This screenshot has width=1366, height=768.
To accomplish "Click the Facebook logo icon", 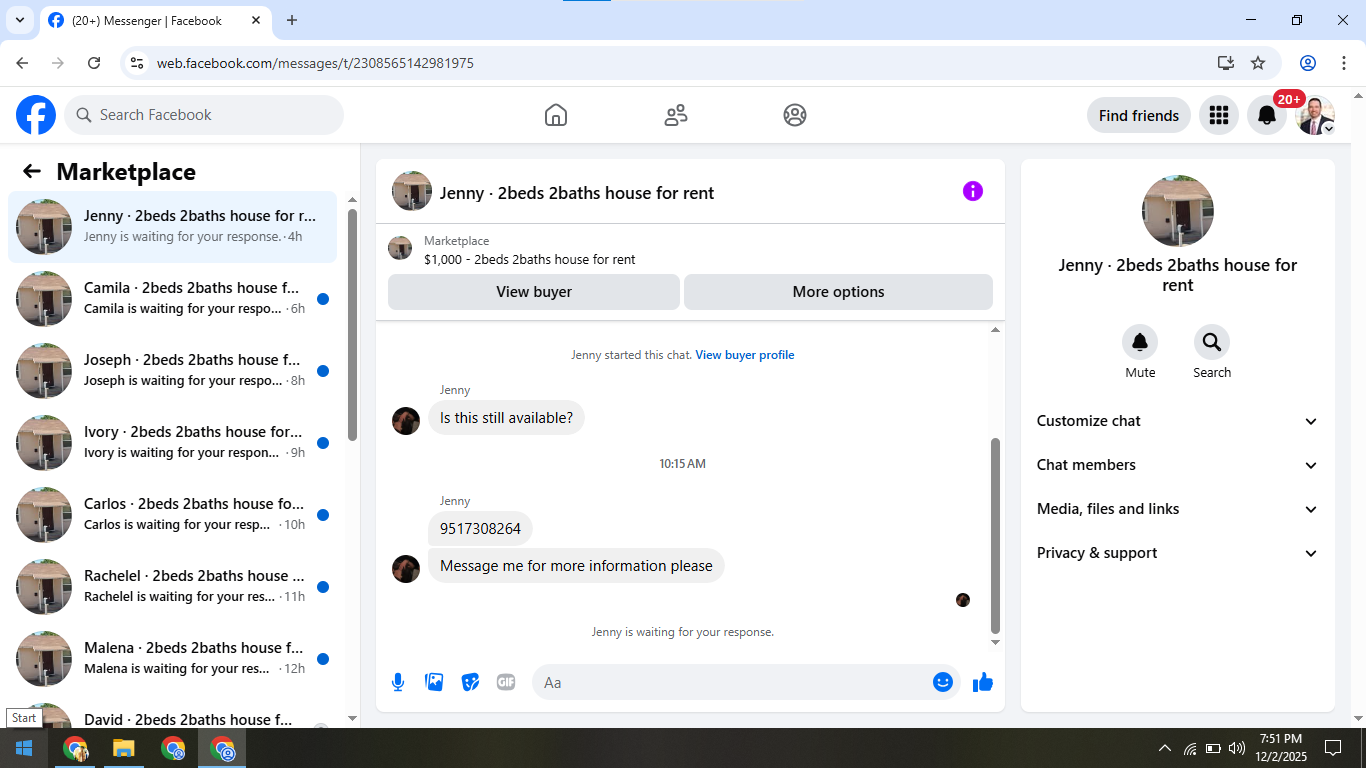I will tap(36, 115).
